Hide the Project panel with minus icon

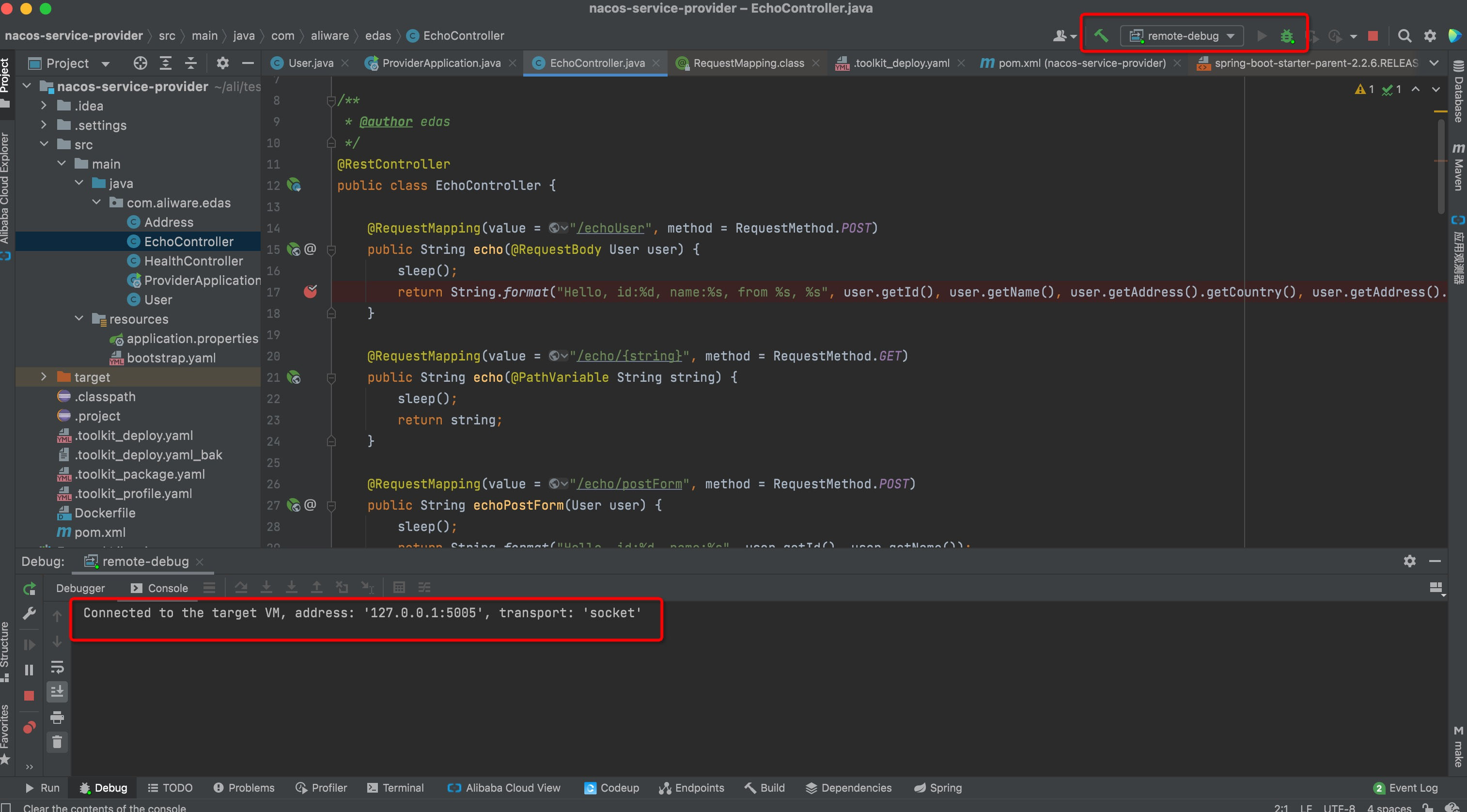point(248,63)
